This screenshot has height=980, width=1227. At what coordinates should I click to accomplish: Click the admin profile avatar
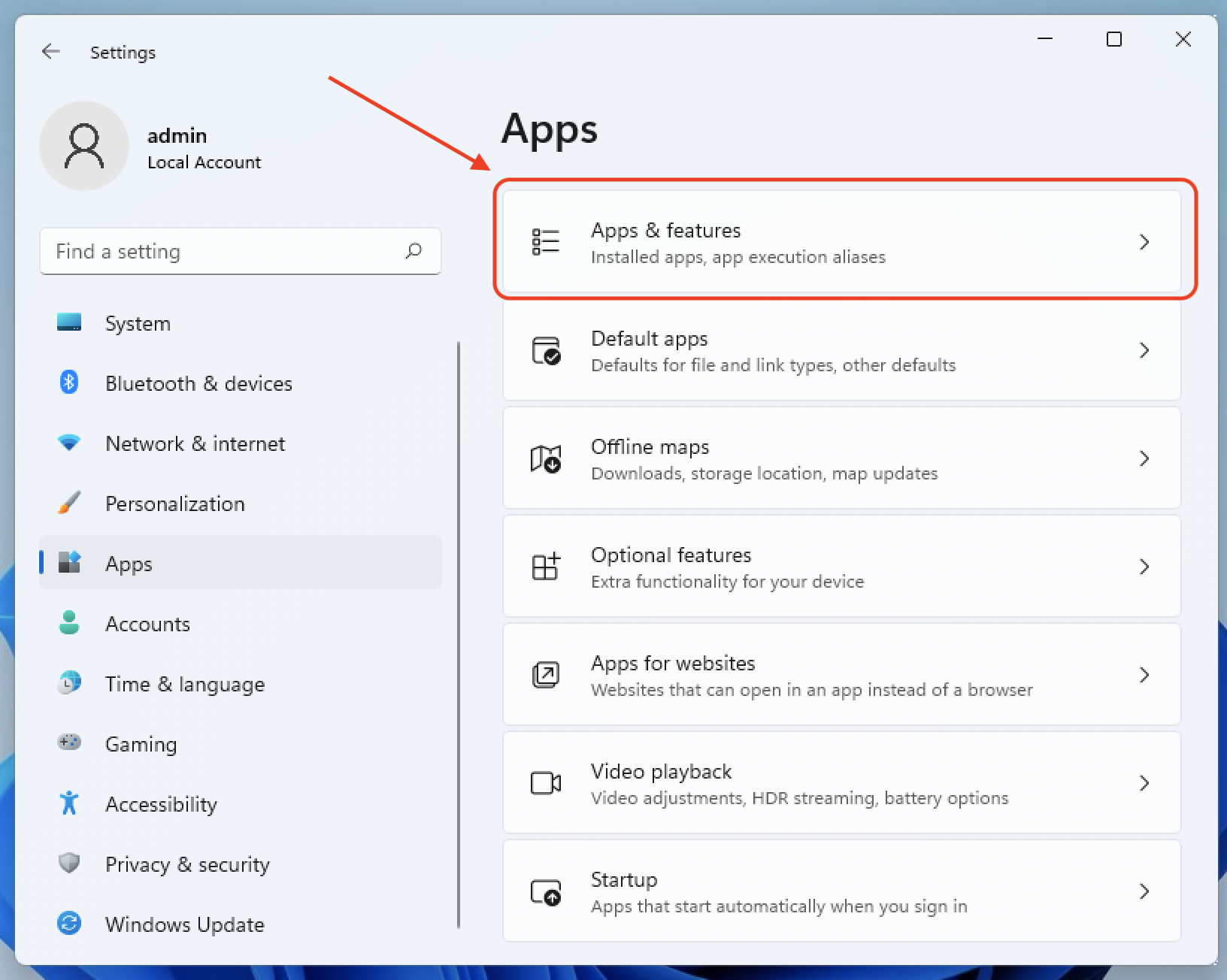tap(84, 146)
